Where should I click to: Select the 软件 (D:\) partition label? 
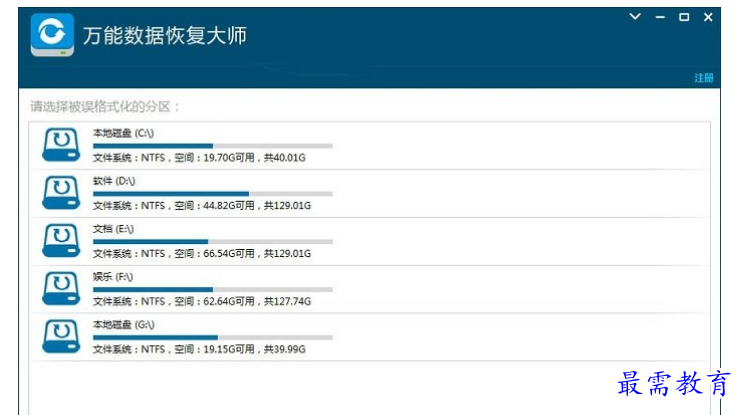point(114,181)
